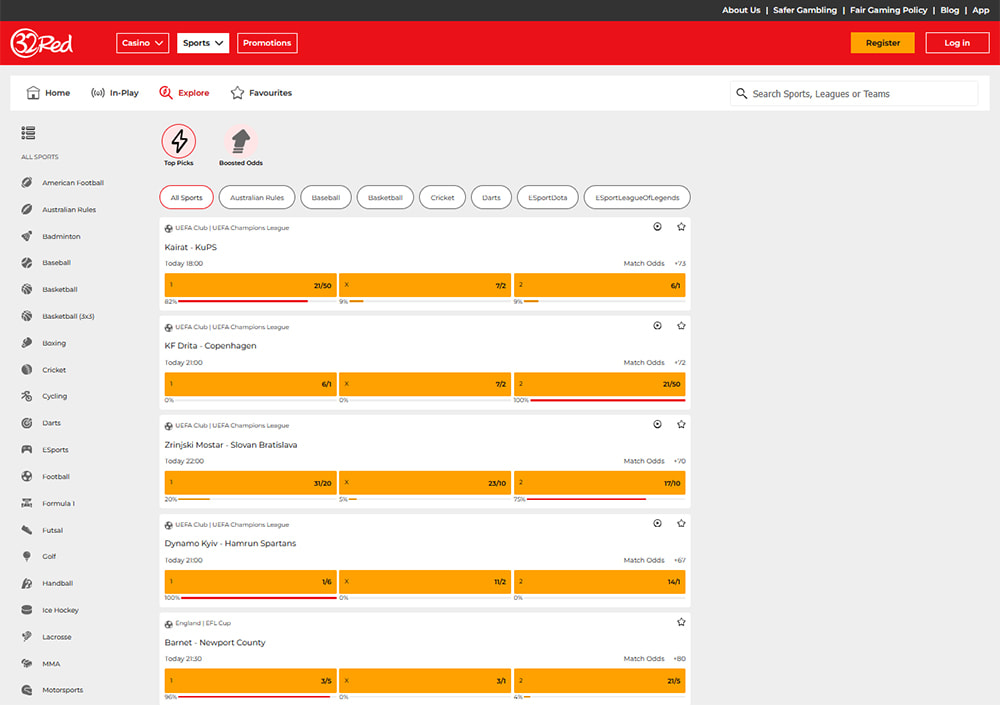Open Boxing in the sidebar
The width and height of the screenshot is (1000, 705).
(x=43, y=343)
